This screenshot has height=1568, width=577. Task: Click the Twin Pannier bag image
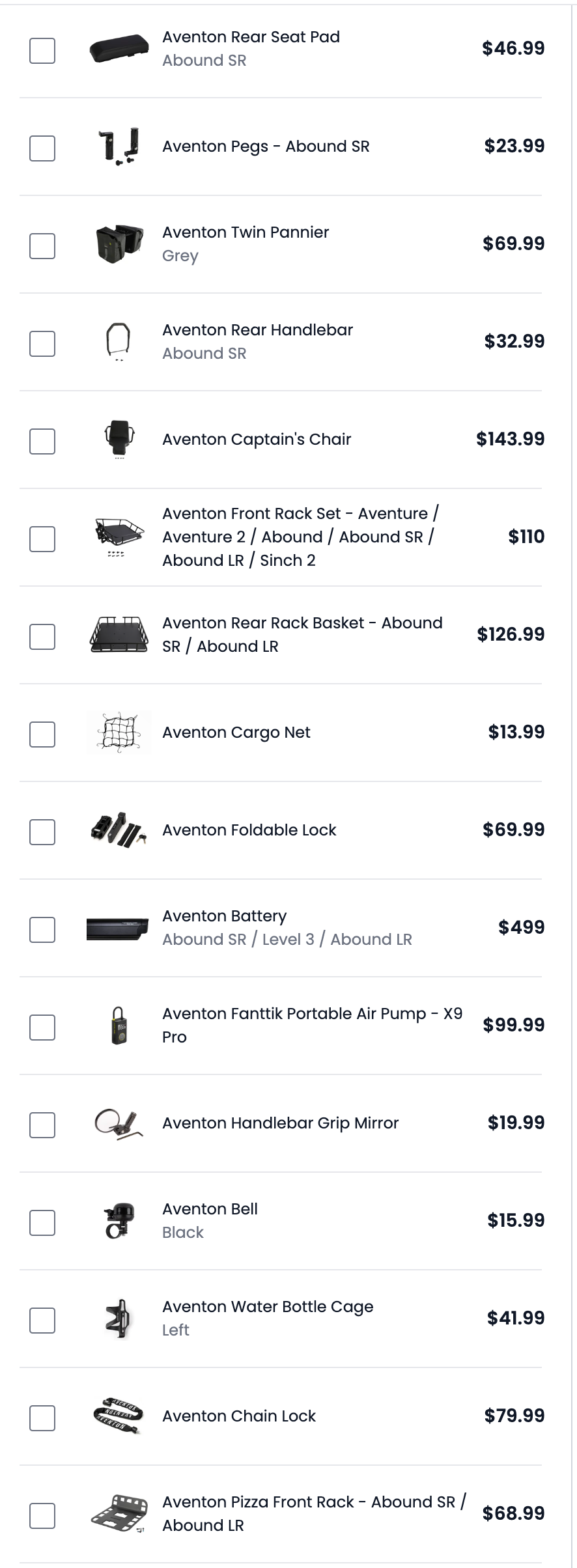coord(119,245)
